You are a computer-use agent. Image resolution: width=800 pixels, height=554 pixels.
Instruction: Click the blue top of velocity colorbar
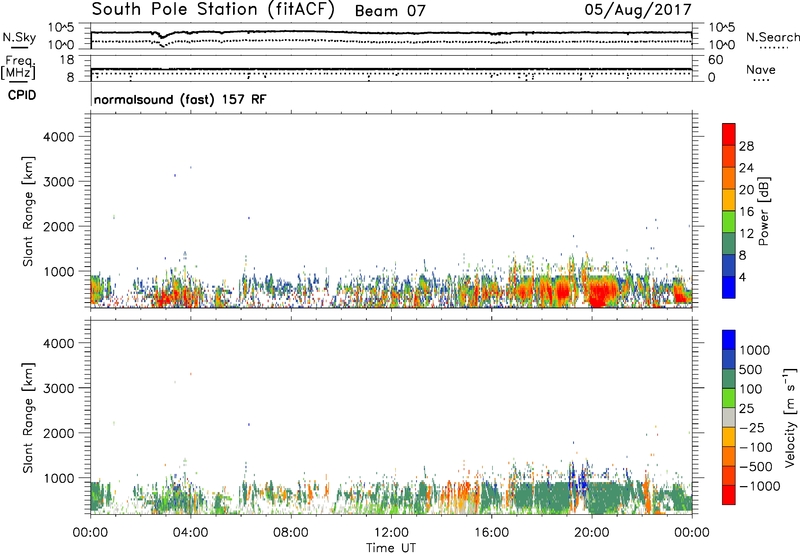pos(729,340)
